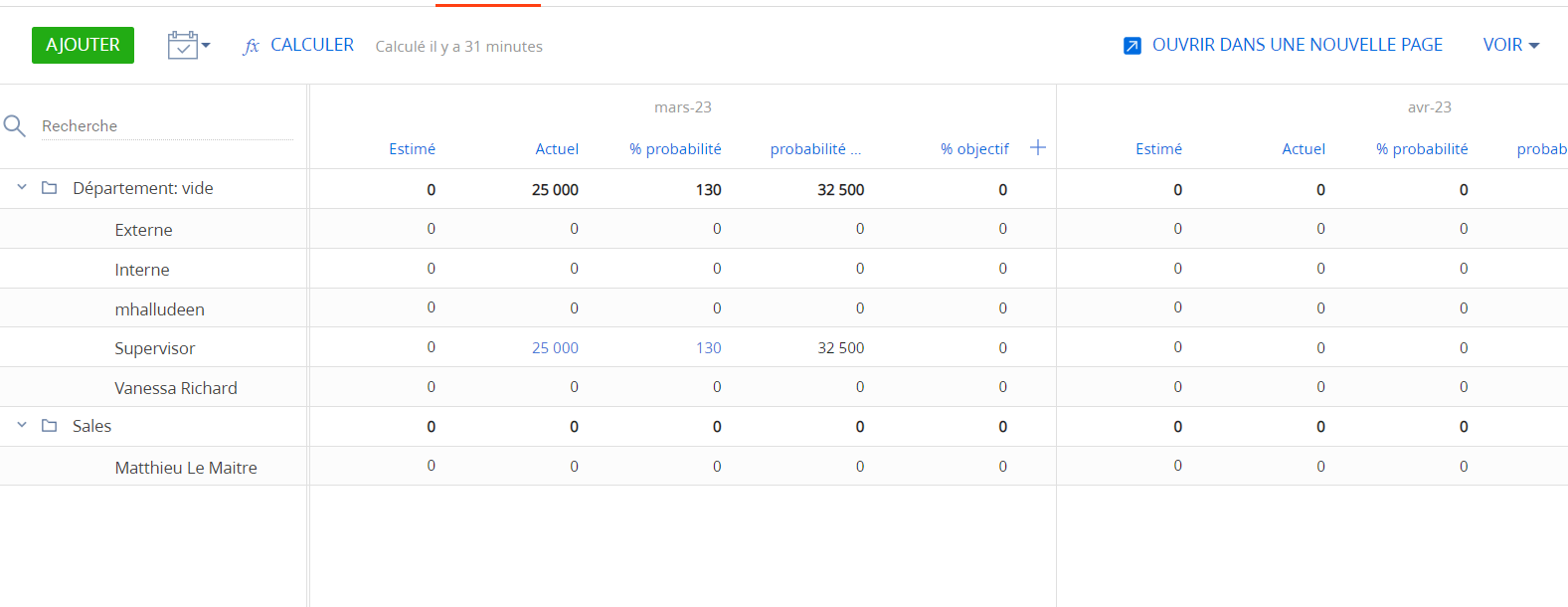Click mars-23 % probabilité column header
The height and width of the screenshot is (607, 1568).
click(675, 149)
